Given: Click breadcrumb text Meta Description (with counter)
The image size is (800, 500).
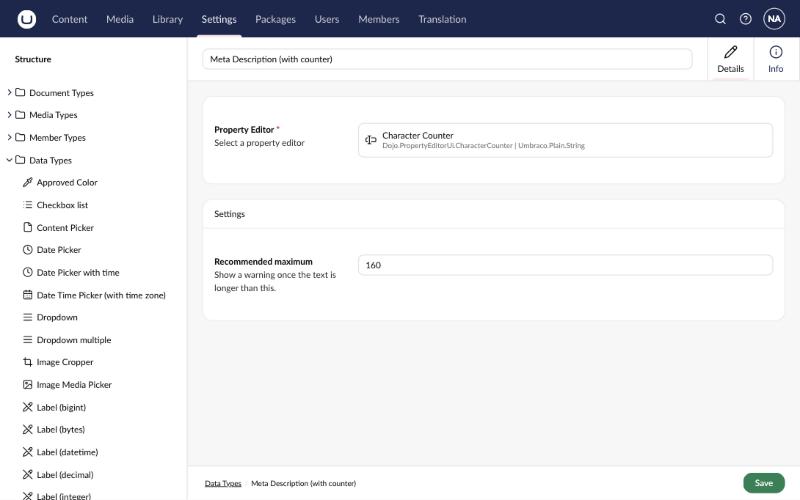Looking at the screenshot, I should (304, 483).
